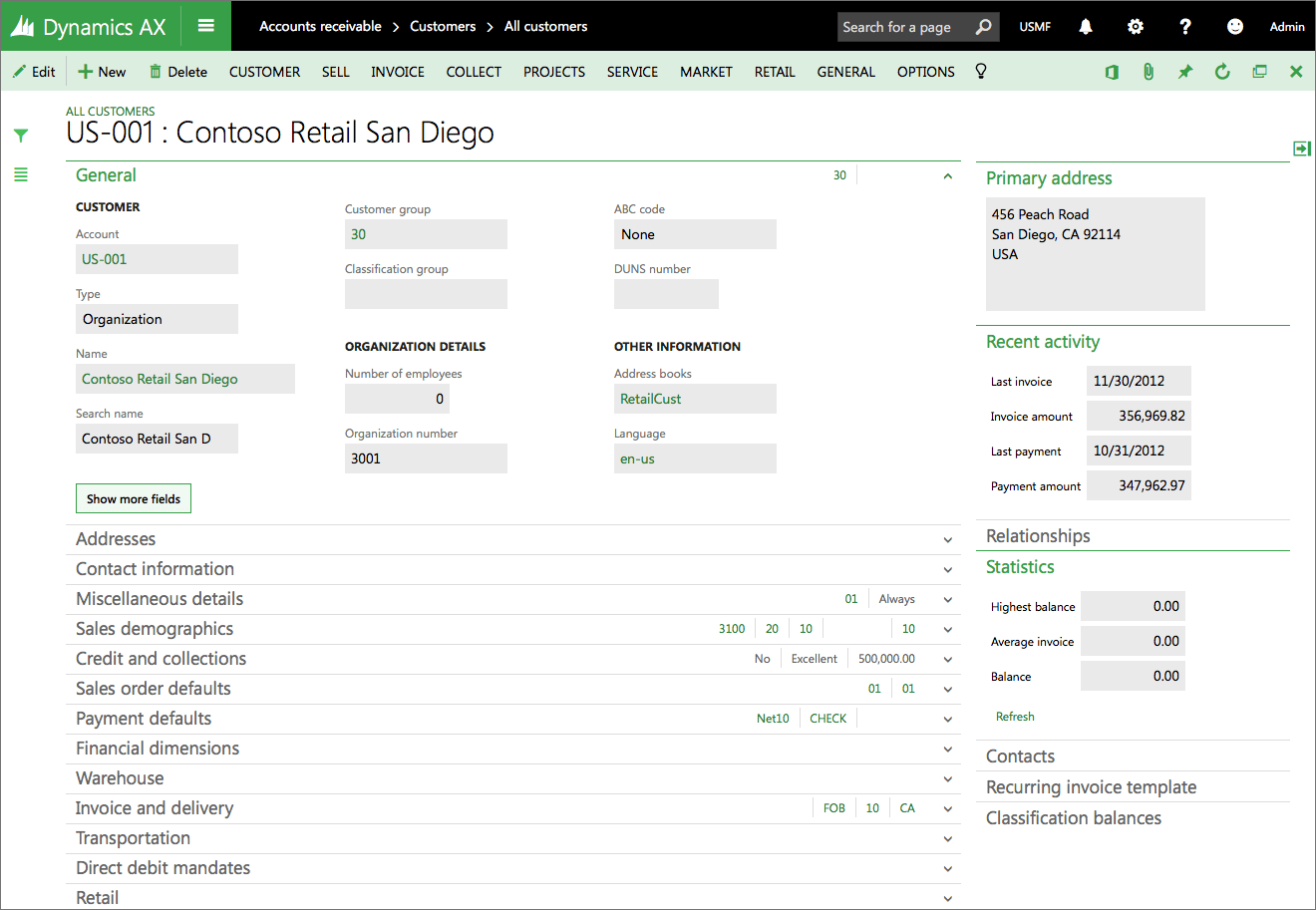Open the RETAIL action tab
Image resolution: width=1316 pixels, height=910 pixels.
(x=775, y=72)
